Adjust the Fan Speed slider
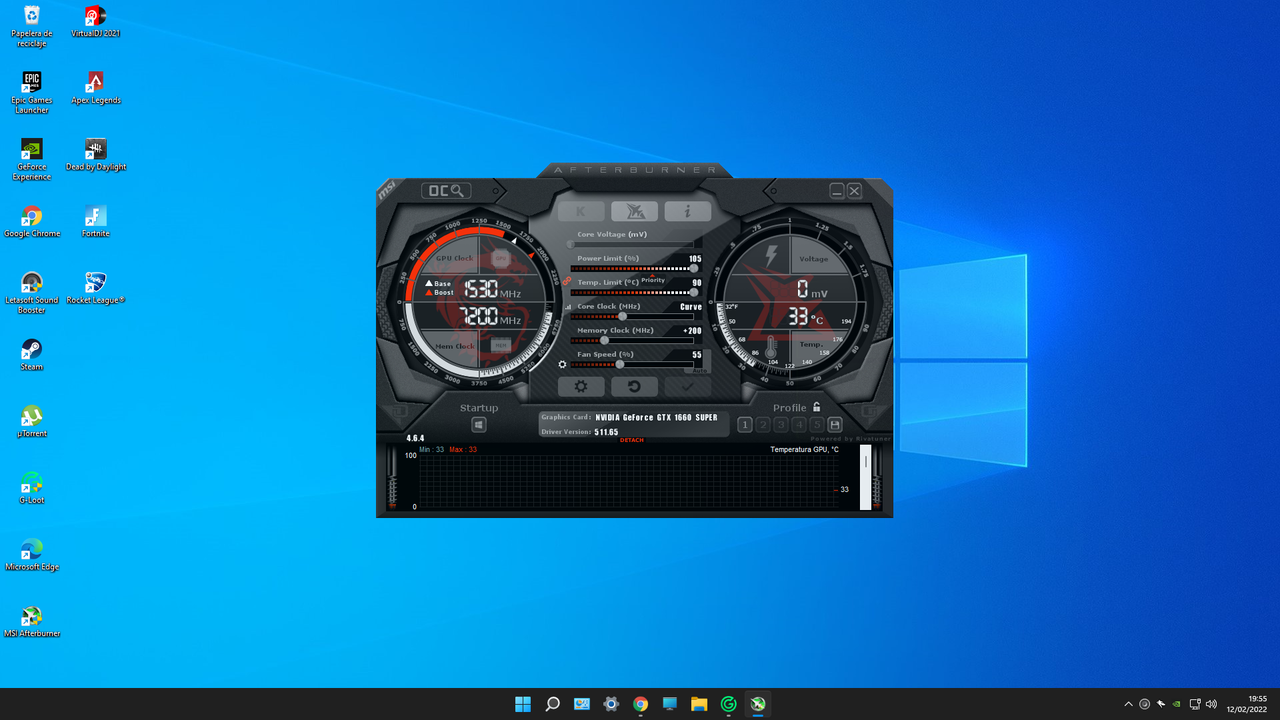The width and height of the screenshot is (1280, 720). coord(634,364)
